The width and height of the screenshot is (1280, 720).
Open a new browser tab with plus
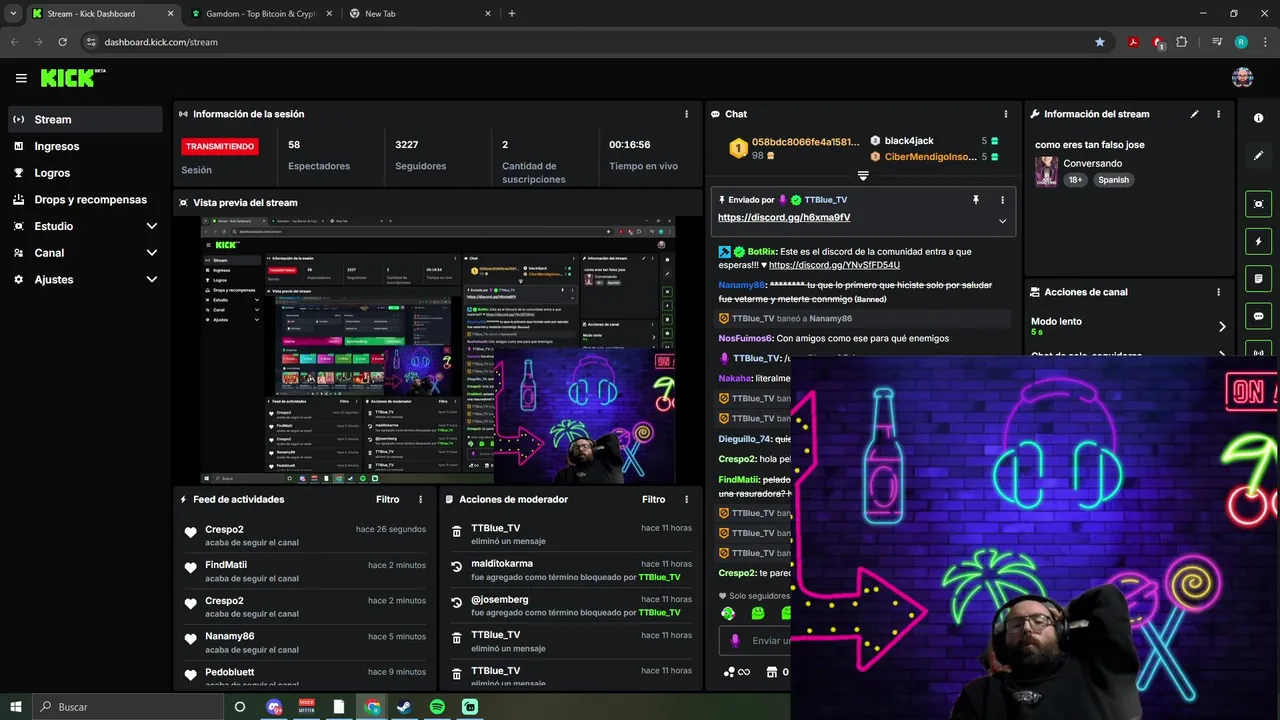click(512, 14)
